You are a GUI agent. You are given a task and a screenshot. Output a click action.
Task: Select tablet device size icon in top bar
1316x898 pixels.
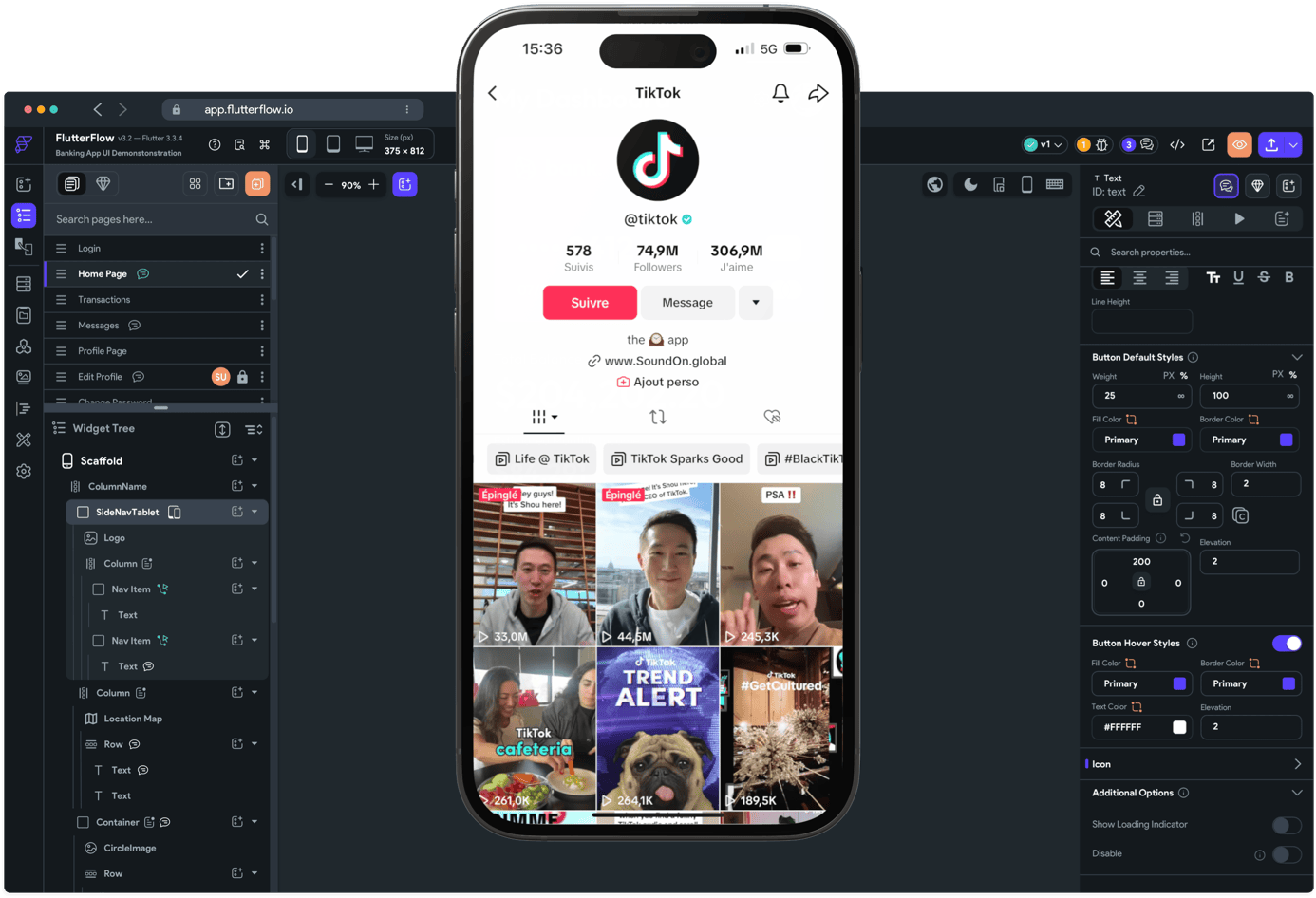[x=333, y=143]
